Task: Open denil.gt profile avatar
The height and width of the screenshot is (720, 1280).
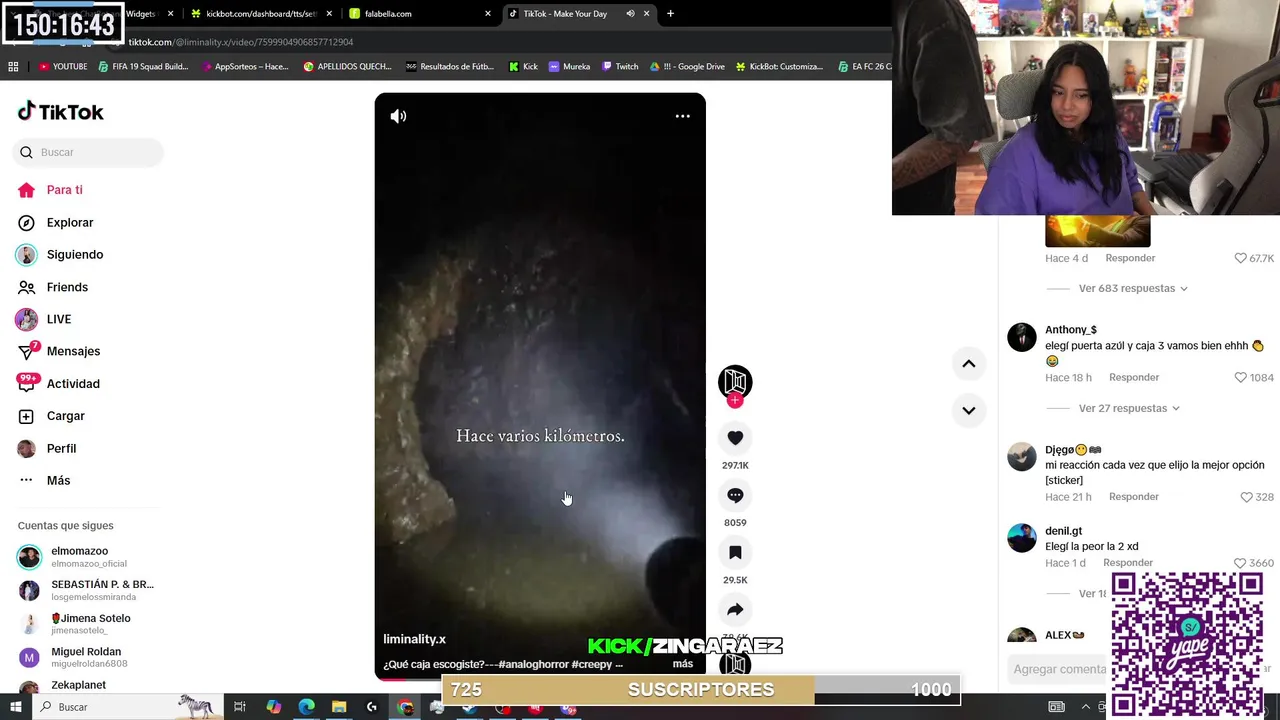Action: point(1022,538)
